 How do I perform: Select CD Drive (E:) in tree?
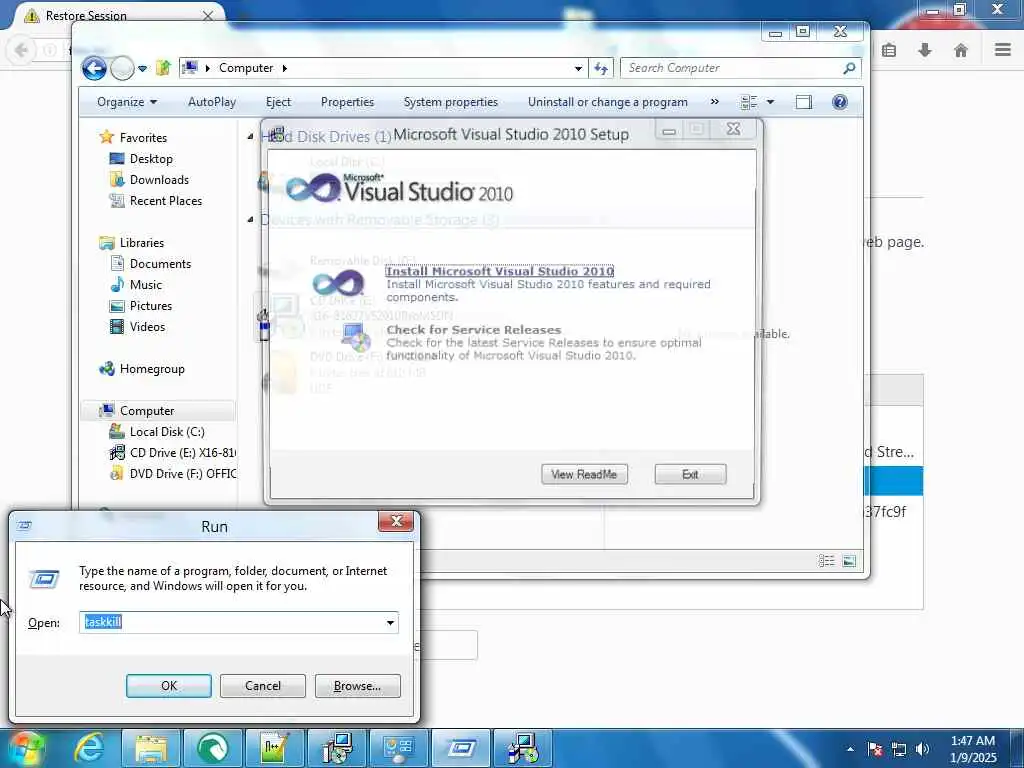coord(182,453)
